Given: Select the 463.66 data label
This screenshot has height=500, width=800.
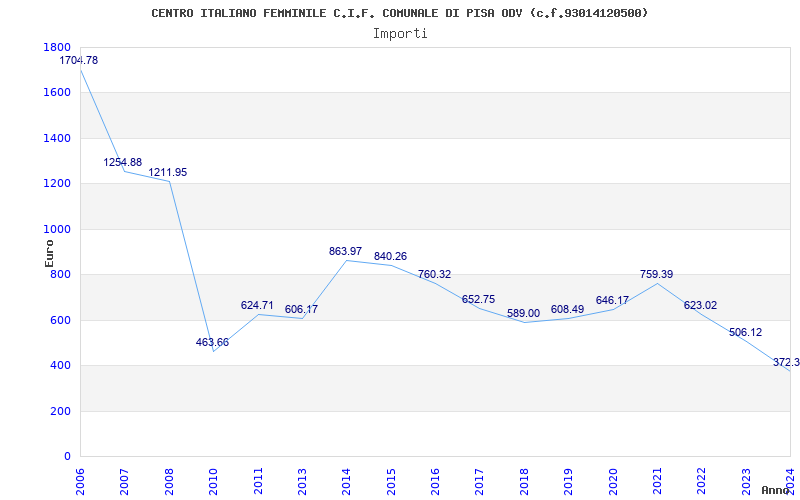Looking at the screenshot, I should click(212, 342).
